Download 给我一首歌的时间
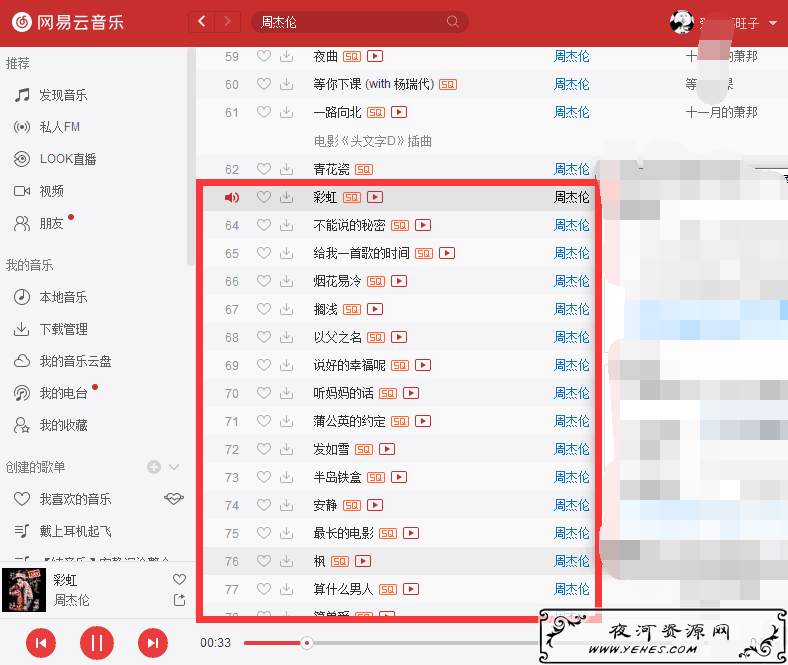Viewport: 788px width, 665px height. point(286,253)
